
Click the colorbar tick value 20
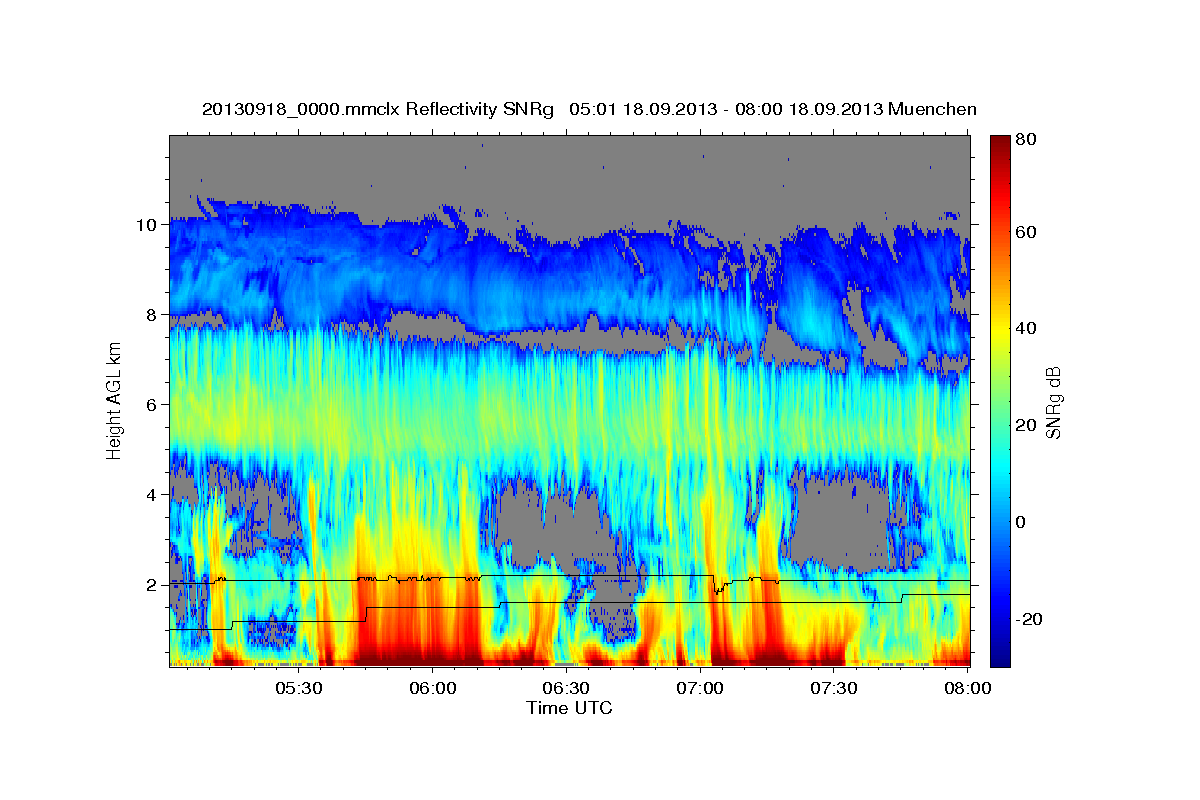(1027, 425)
